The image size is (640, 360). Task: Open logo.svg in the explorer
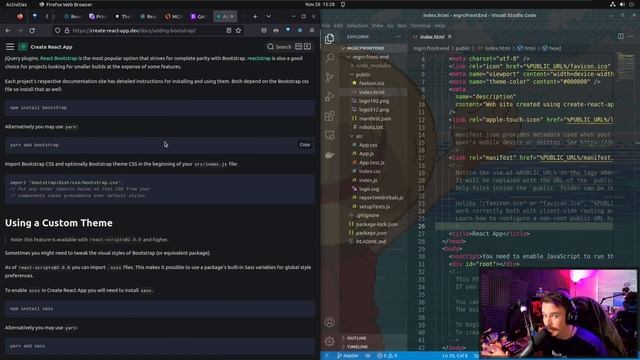click(x=369, y=189)
